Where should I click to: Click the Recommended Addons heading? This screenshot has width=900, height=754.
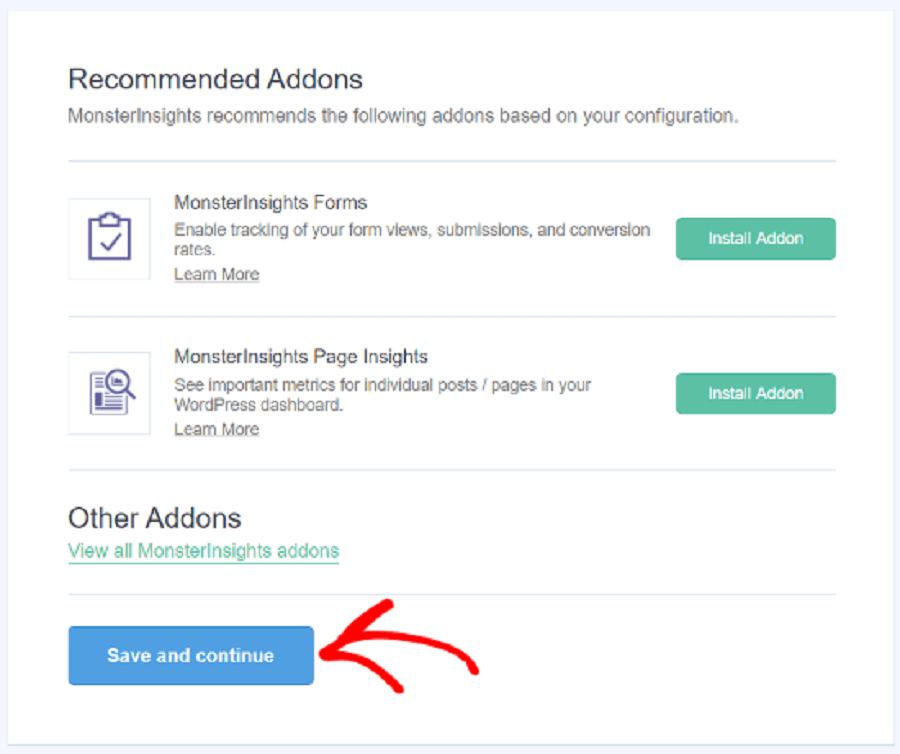pos(215,79)
